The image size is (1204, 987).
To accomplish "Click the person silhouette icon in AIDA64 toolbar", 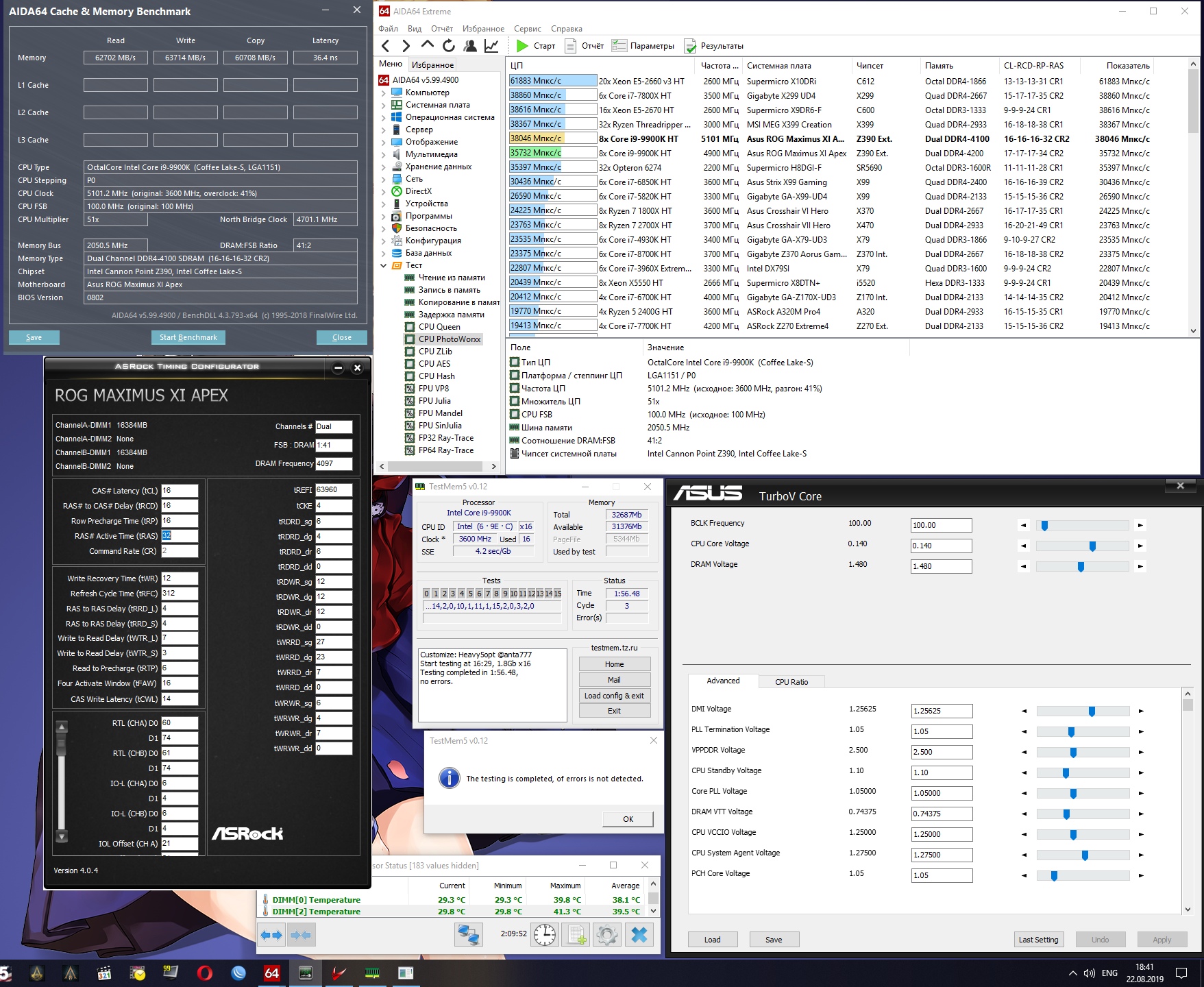I will point(470,46).
